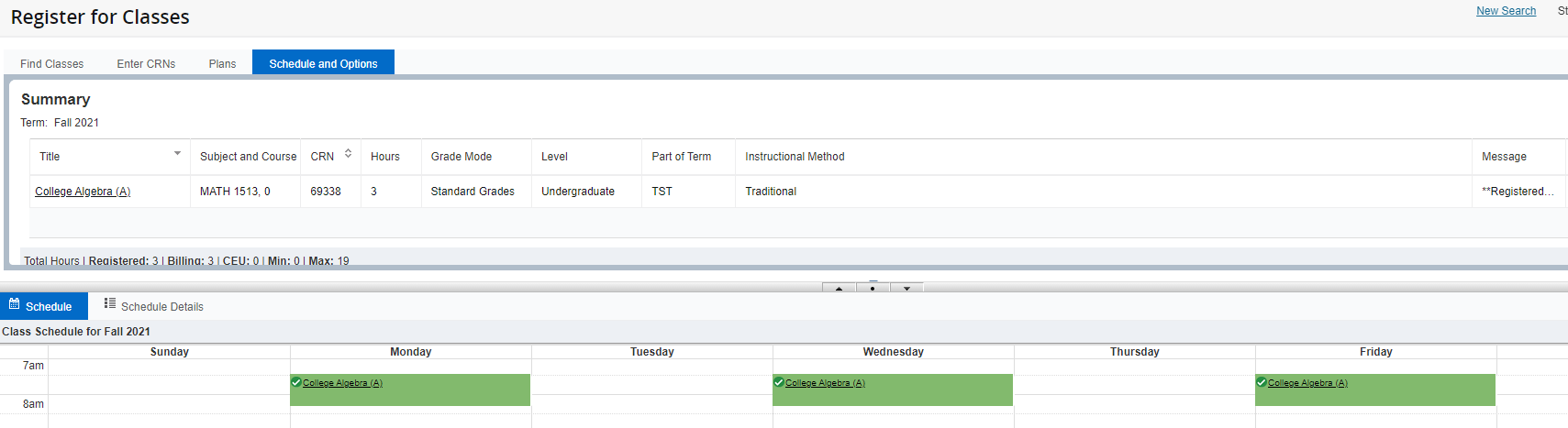Select the CRN value 69338

click(326, 192)
